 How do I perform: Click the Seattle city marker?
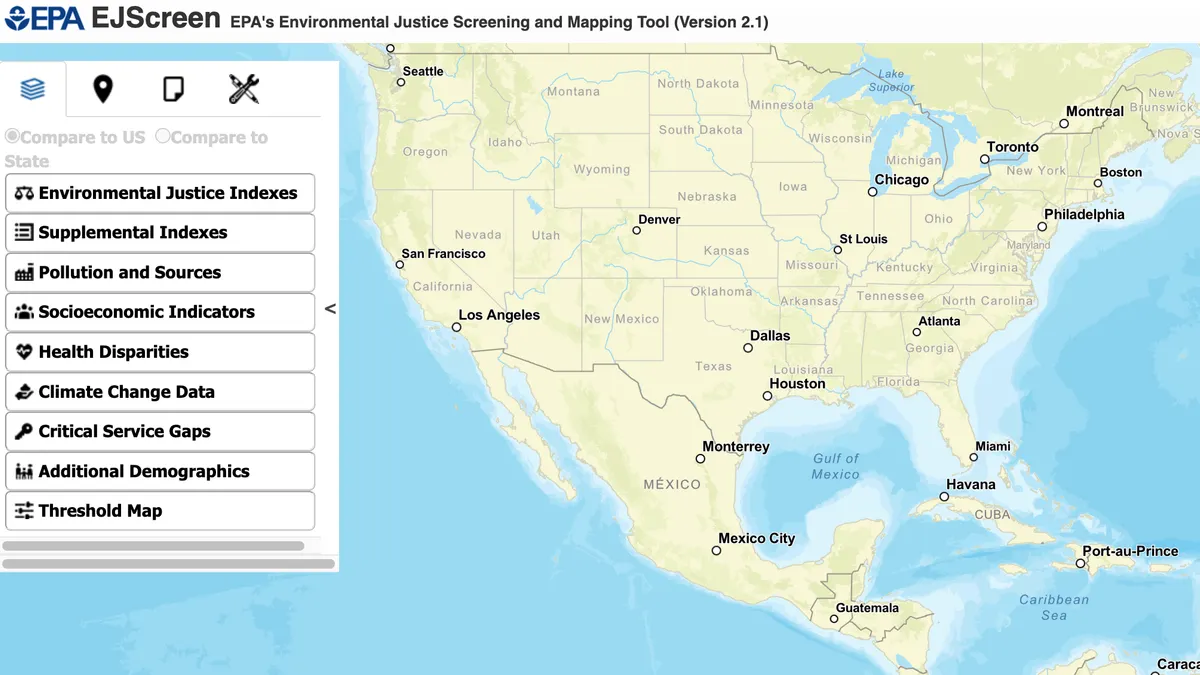click(401, 82)
